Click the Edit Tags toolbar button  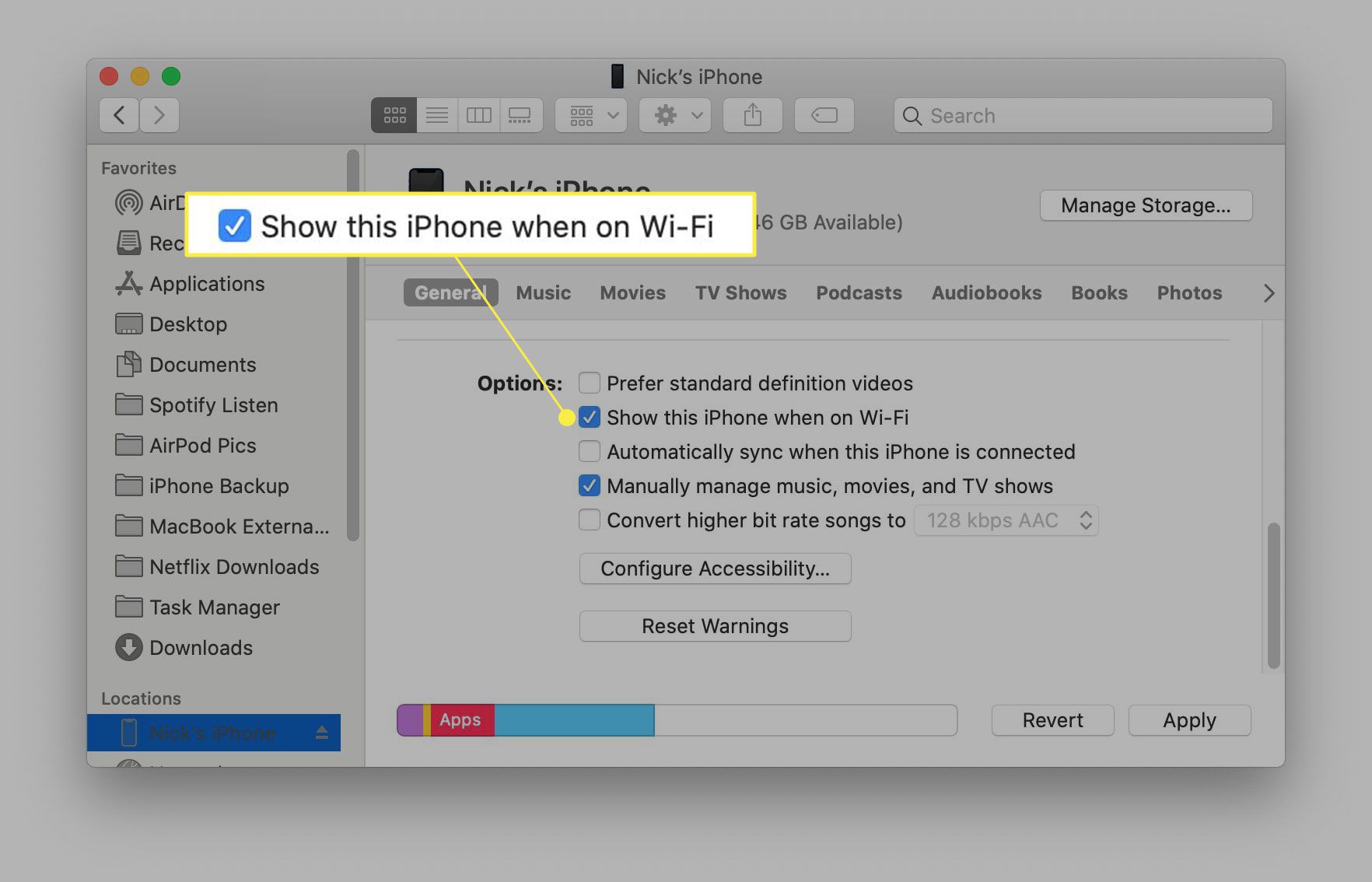(824, 115)
